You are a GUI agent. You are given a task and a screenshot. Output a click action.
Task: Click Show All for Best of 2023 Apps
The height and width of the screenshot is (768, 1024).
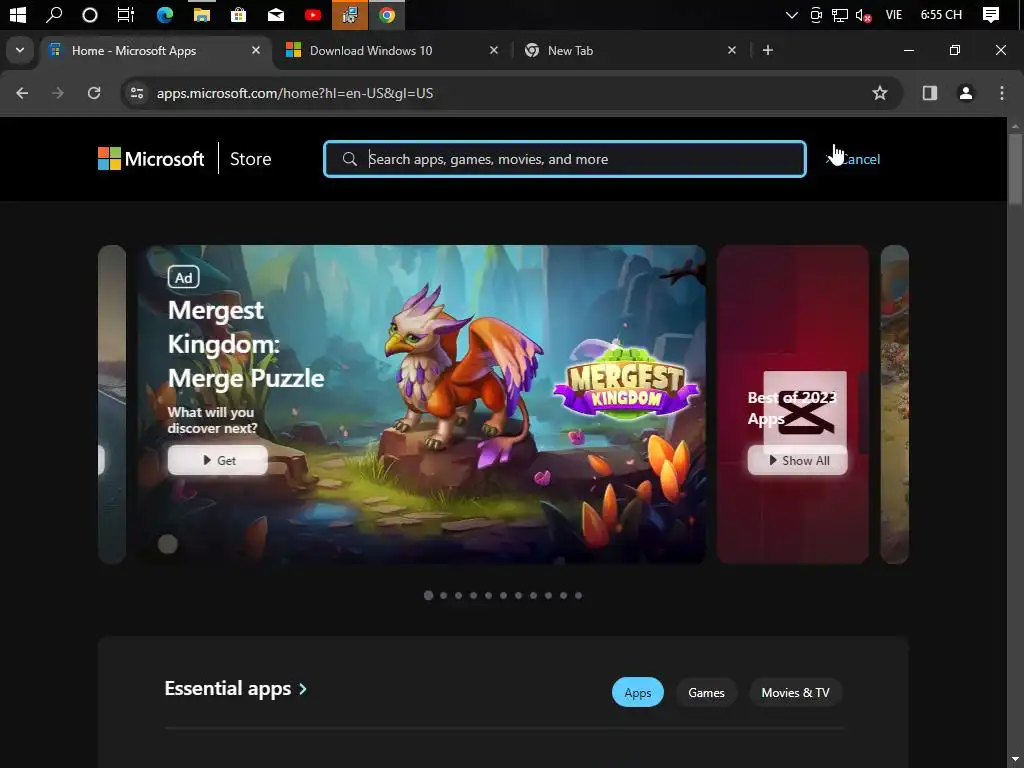797,460
